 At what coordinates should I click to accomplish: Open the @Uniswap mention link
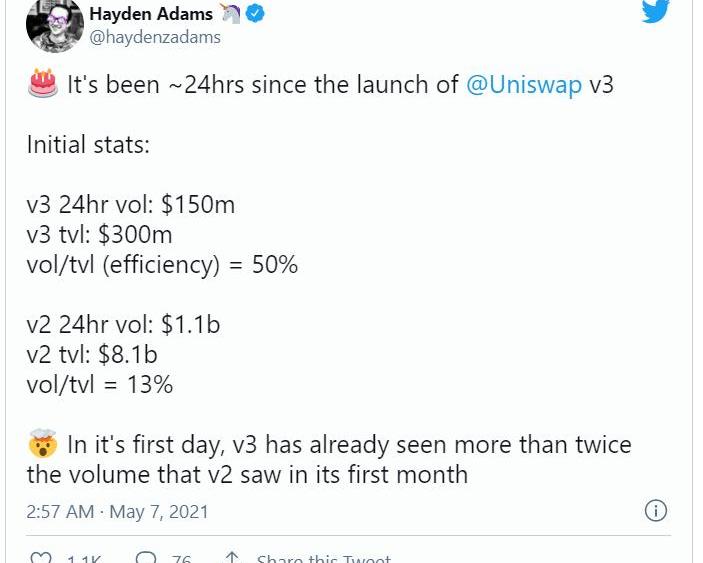[523, 85]
